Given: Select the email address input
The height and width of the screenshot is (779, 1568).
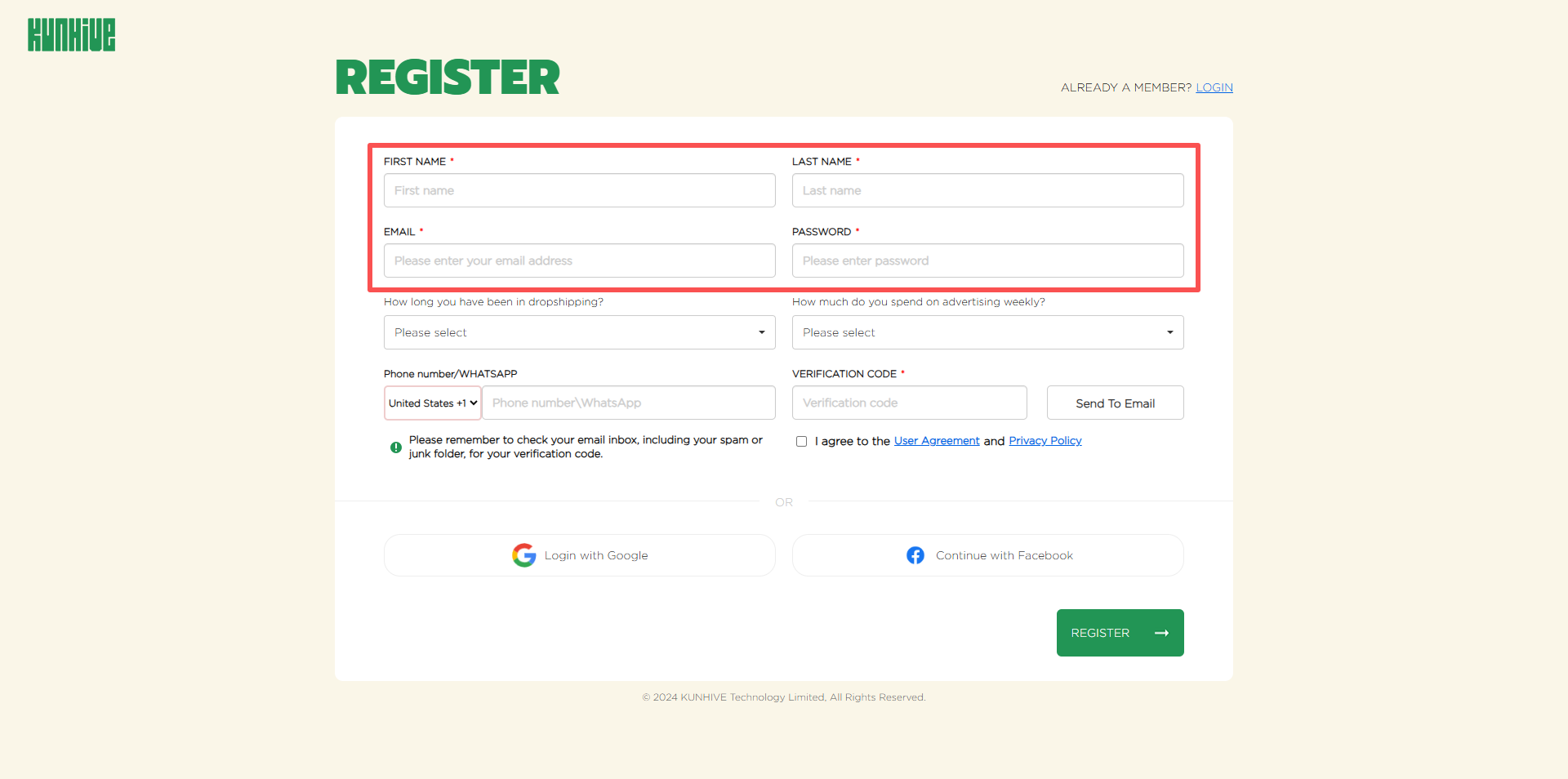Looking at the screenshot, I should point(579,260).
